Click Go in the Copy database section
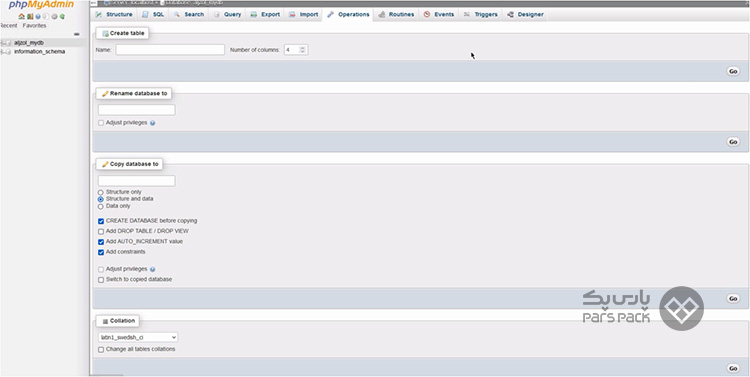This screenshot has width=750, height=377. (733, 299)
